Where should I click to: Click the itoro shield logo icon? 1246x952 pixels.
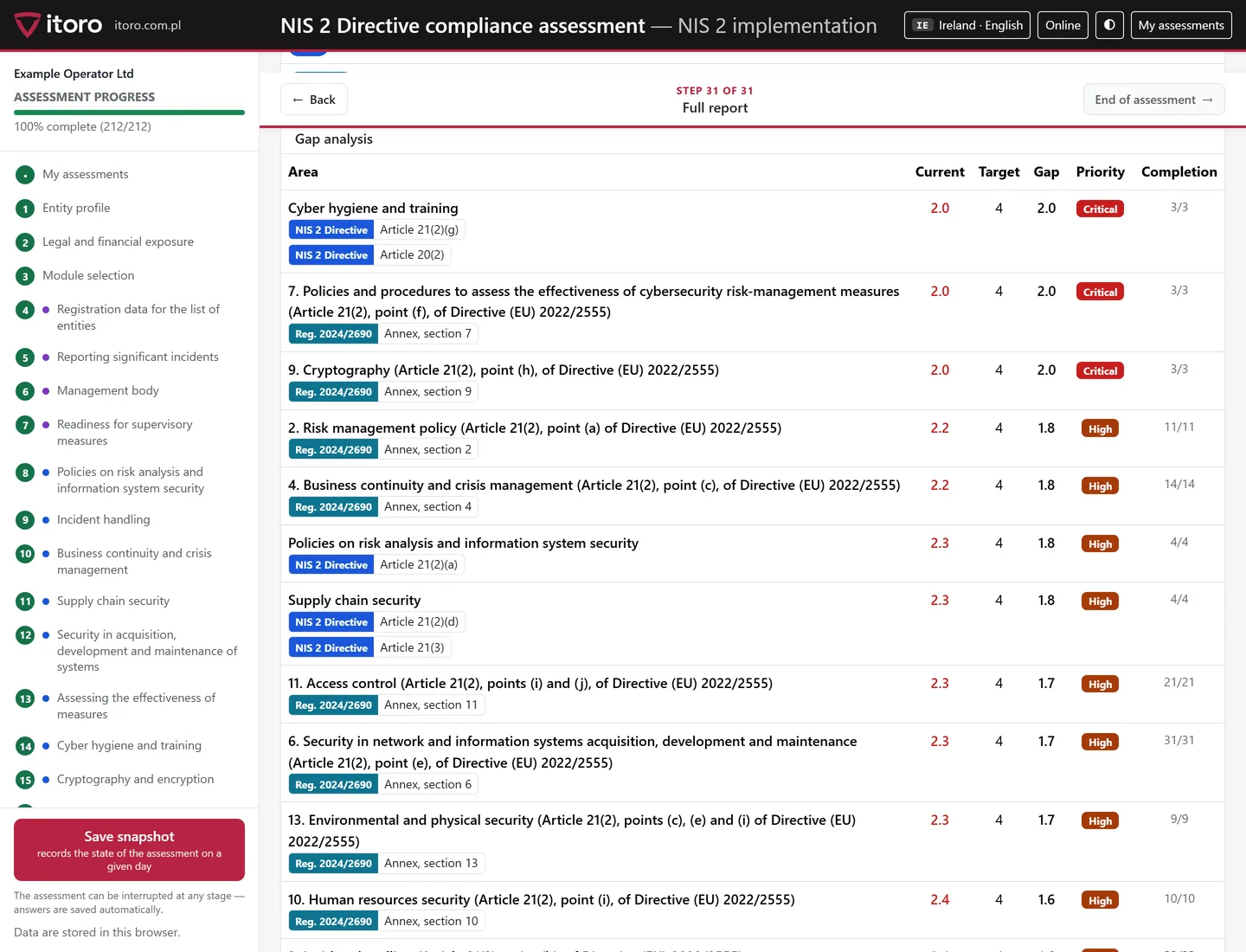(x=27, y=25)
